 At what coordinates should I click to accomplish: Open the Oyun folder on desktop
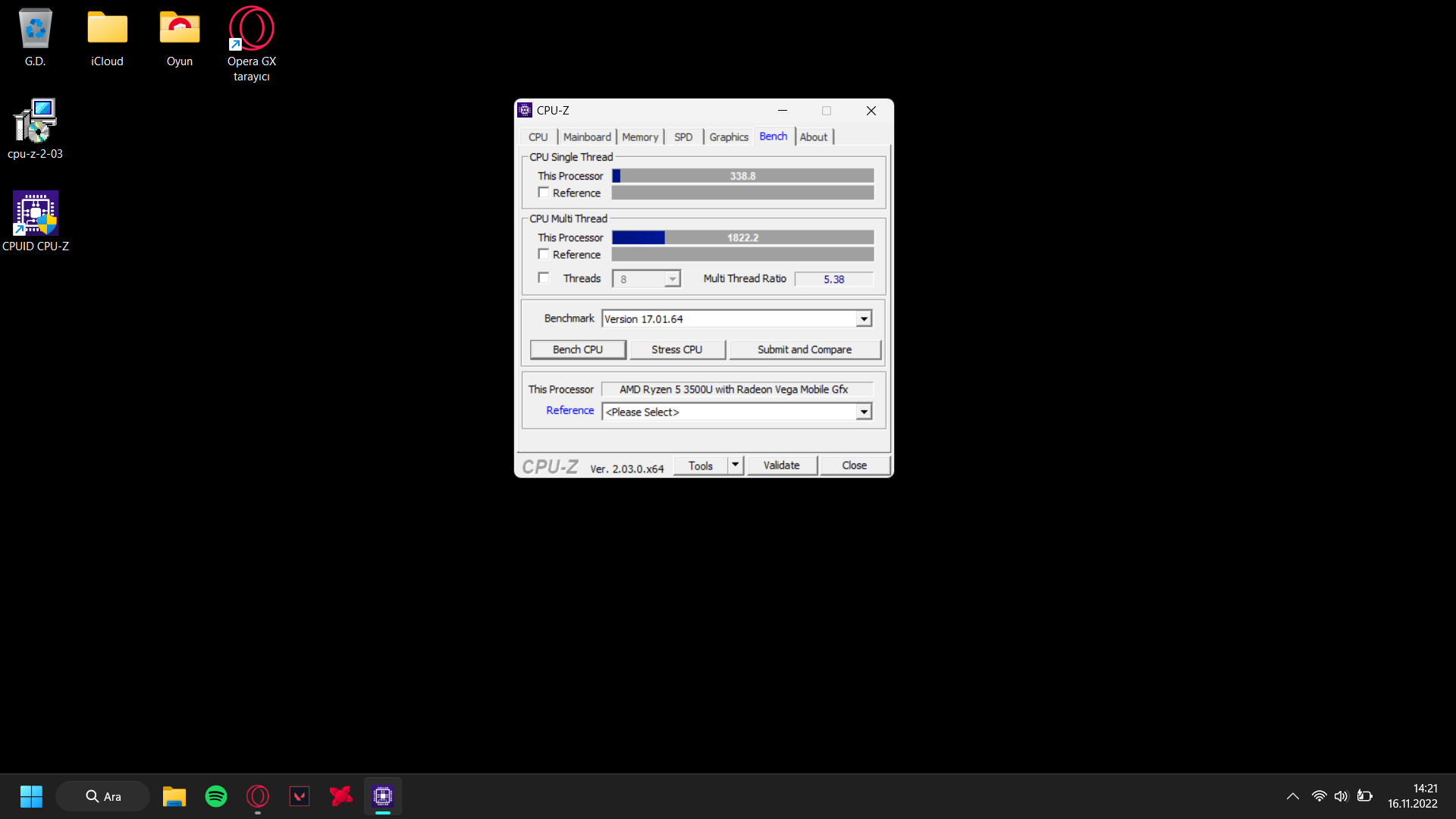click(179, 29)
